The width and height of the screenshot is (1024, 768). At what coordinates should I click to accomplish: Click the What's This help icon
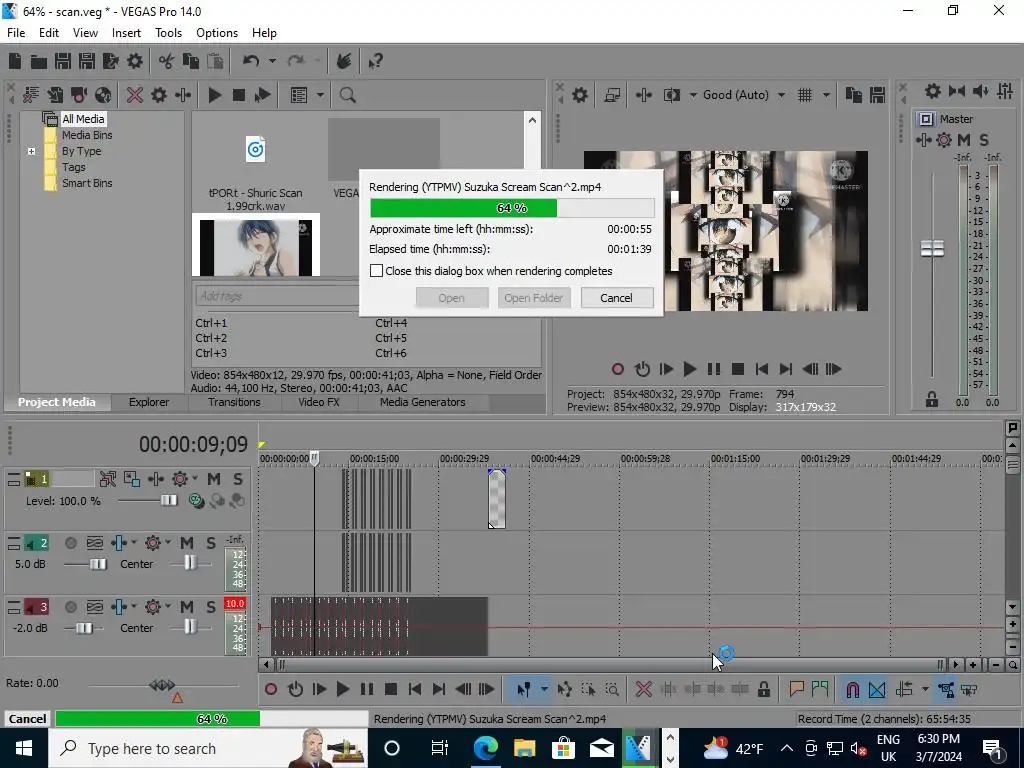coord(376,61)
